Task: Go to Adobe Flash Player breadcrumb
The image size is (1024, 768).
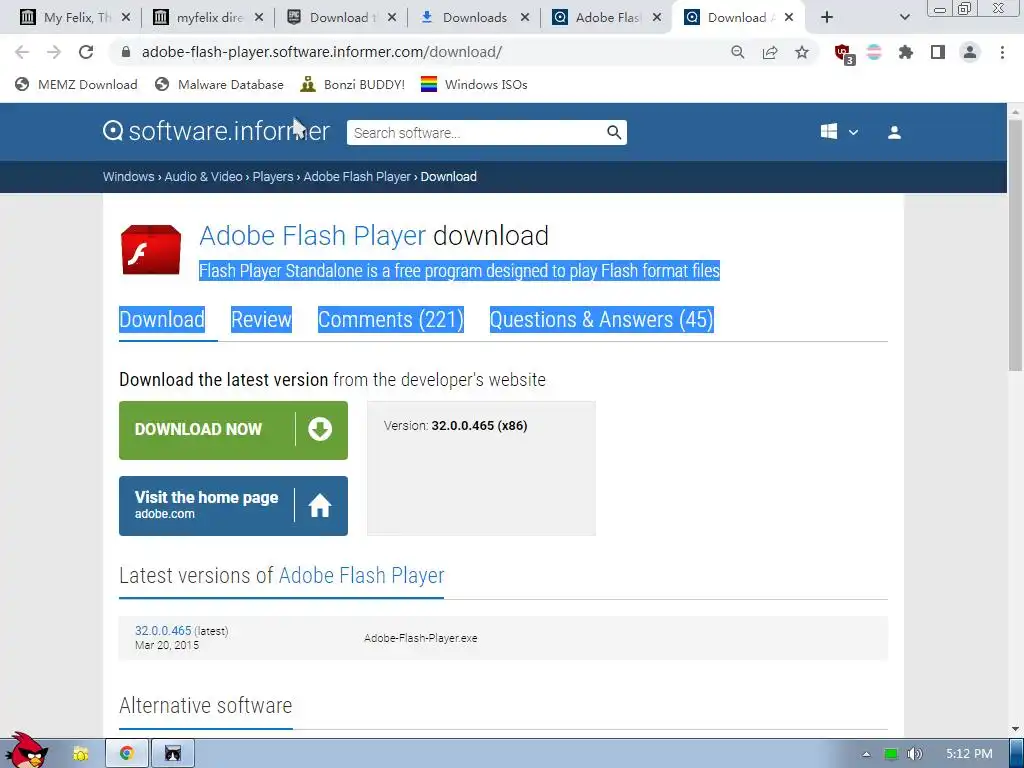Action: click(357, 176)
